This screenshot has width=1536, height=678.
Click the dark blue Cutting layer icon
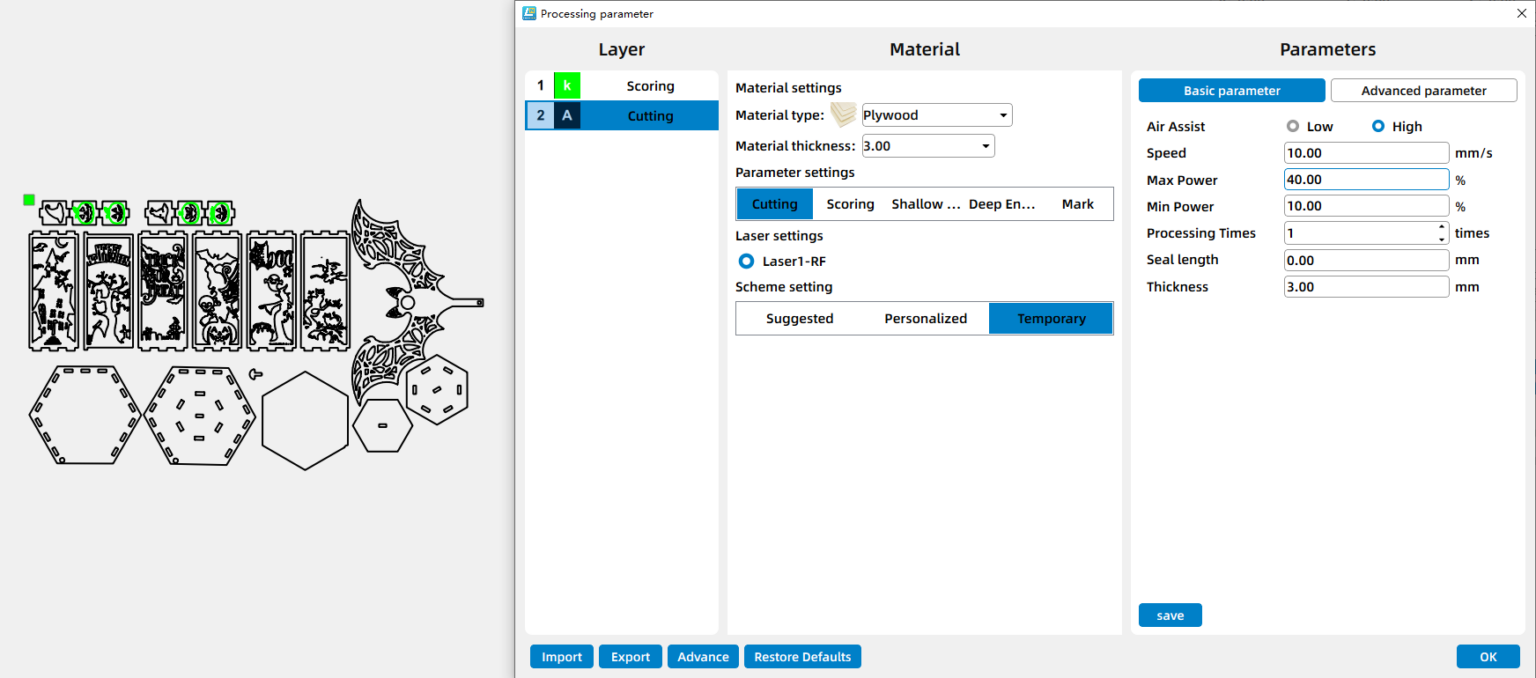point(567,116)
